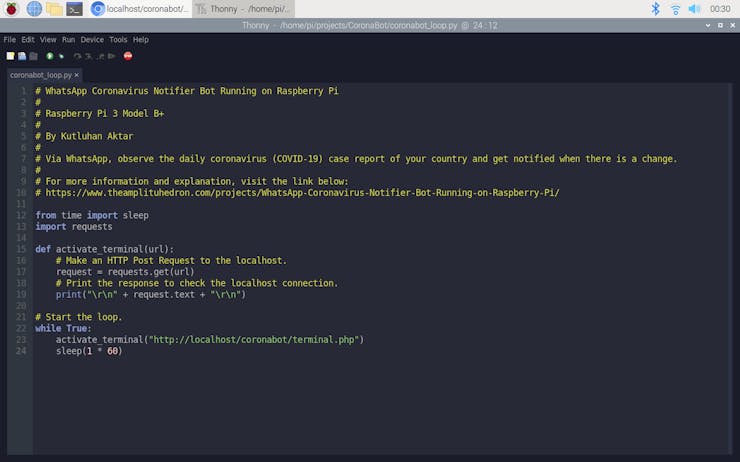Image resolution: width=740 pixels, height=462 pixels.
Task: Open the Tools menu
Action: point(118,40)
